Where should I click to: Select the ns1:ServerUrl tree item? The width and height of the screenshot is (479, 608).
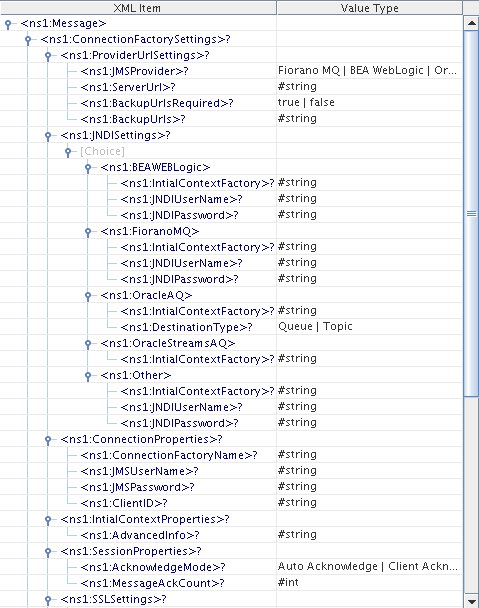(x=128, y=87)
